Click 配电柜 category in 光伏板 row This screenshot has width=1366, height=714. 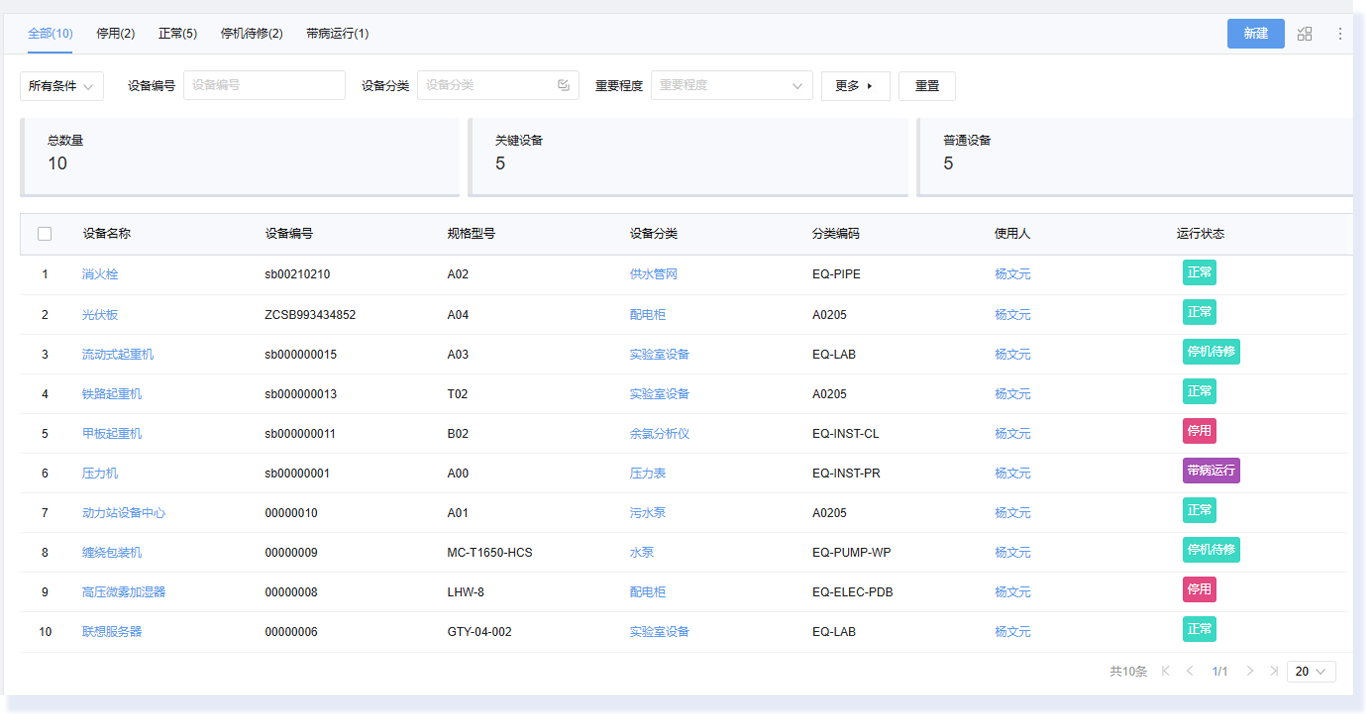coord(648,314)
